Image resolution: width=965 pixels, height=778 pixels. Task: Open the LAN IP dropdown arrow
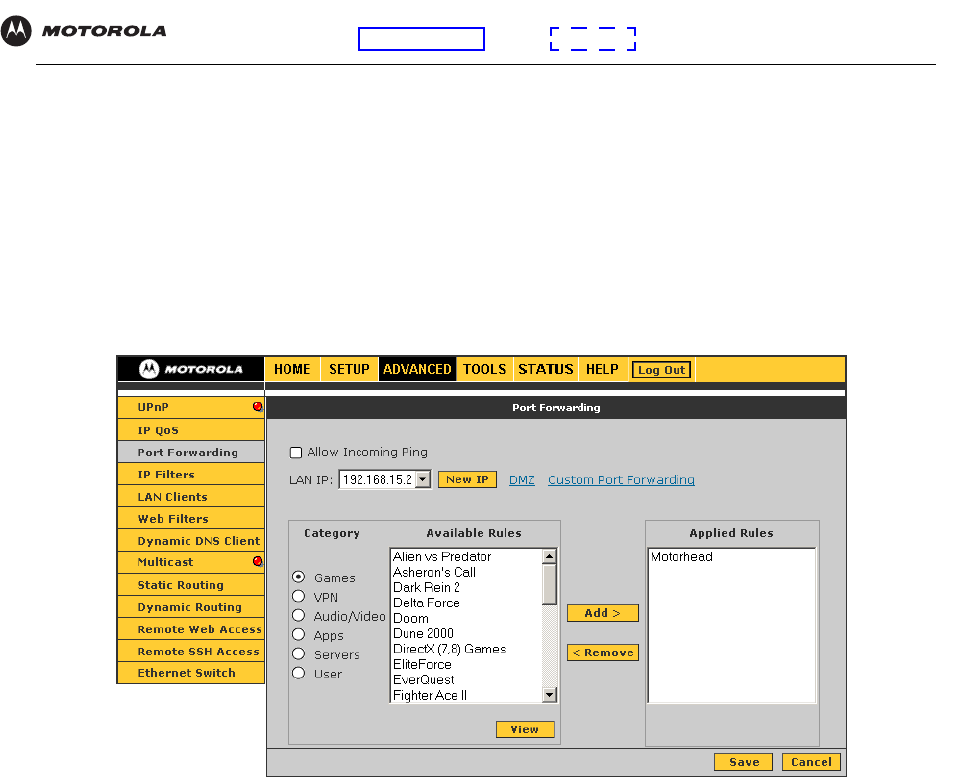(x=423, y=479)
